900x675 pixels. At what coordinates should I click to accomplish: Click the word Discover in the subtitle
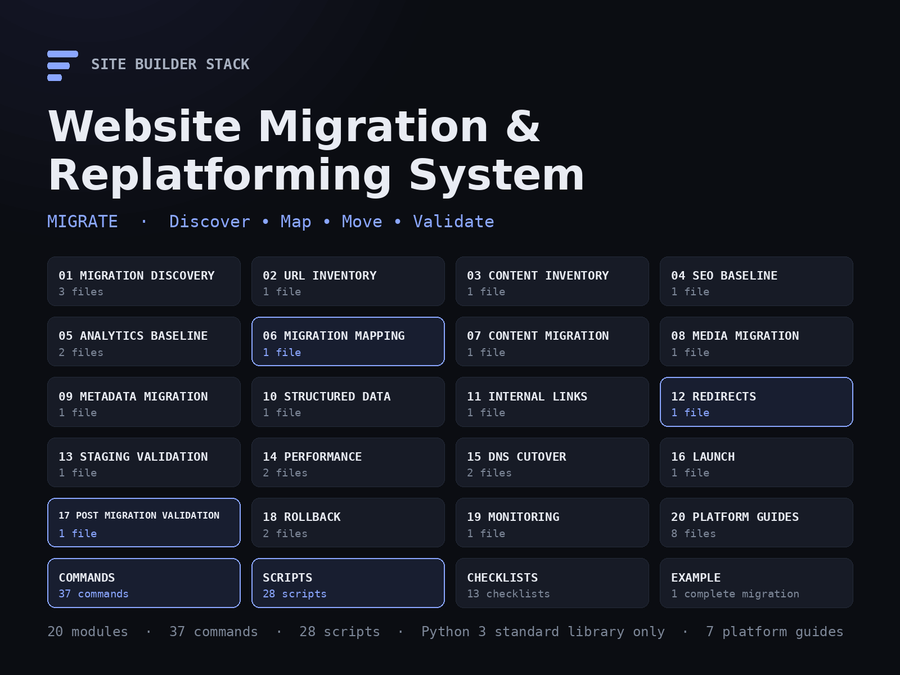click(x=210, y=222)
